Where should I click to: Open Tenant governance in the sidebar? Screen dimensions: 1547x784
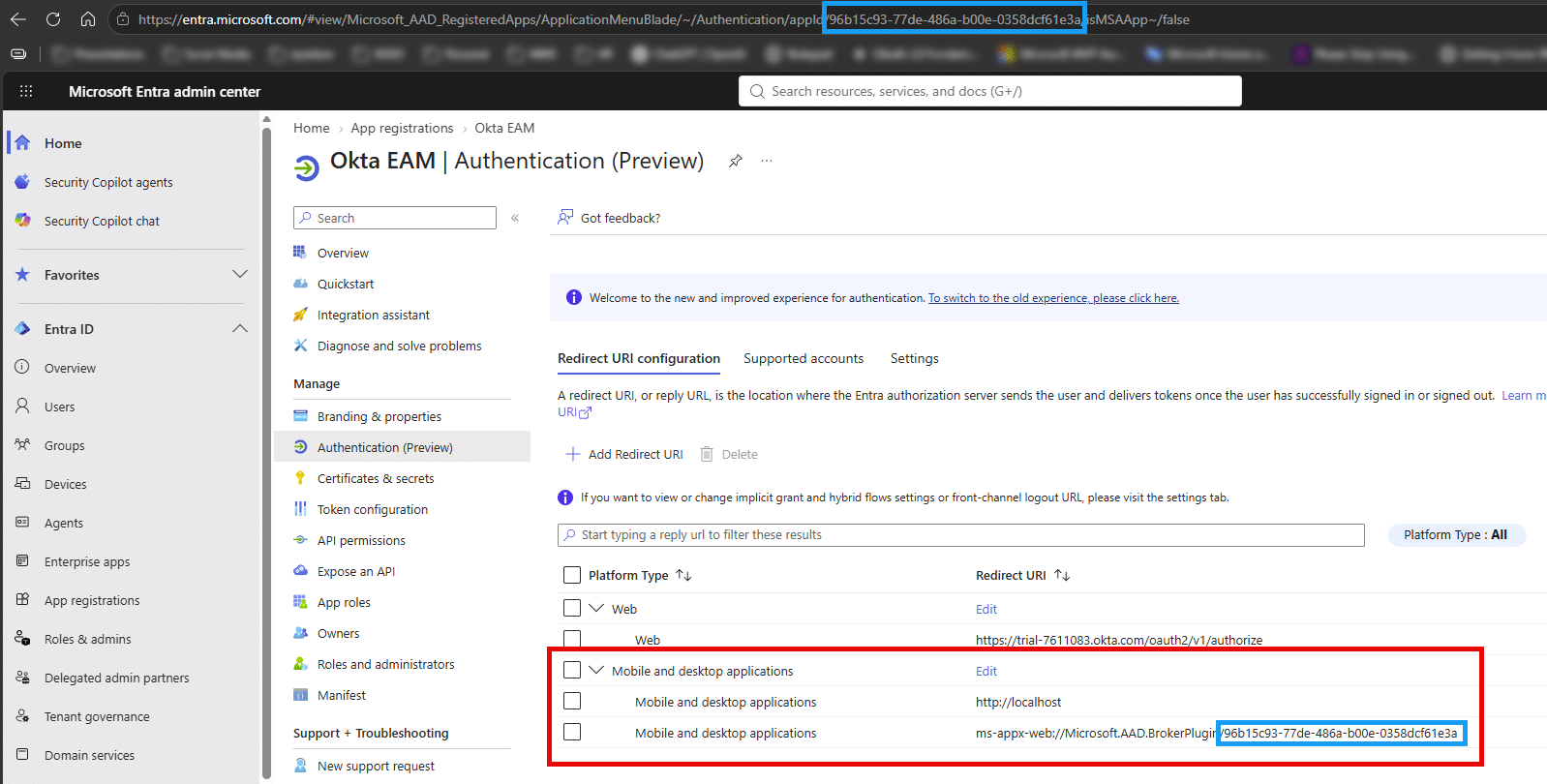(97, 716)
